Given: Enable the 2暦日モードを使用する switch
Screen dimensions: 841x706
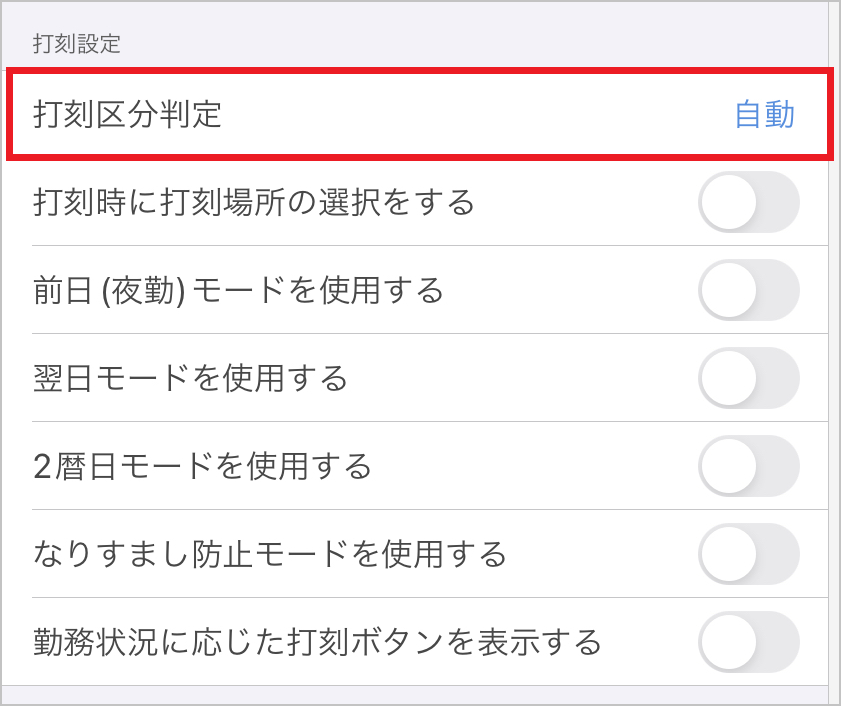Looking at the screenshot, I should point(749,466).
